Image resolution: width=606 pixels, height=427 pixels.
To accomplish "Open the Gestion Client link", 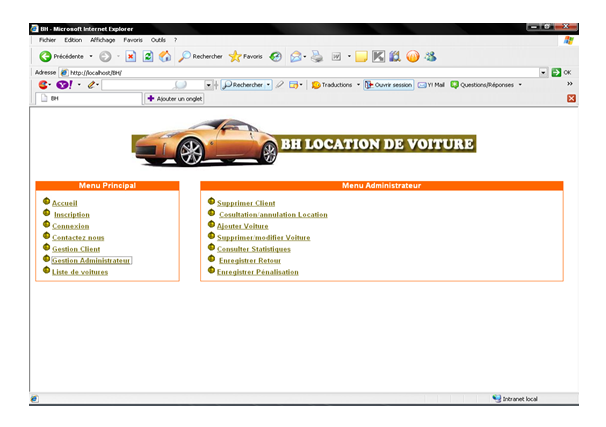I will pyautogui.click(x=76, y=249).
